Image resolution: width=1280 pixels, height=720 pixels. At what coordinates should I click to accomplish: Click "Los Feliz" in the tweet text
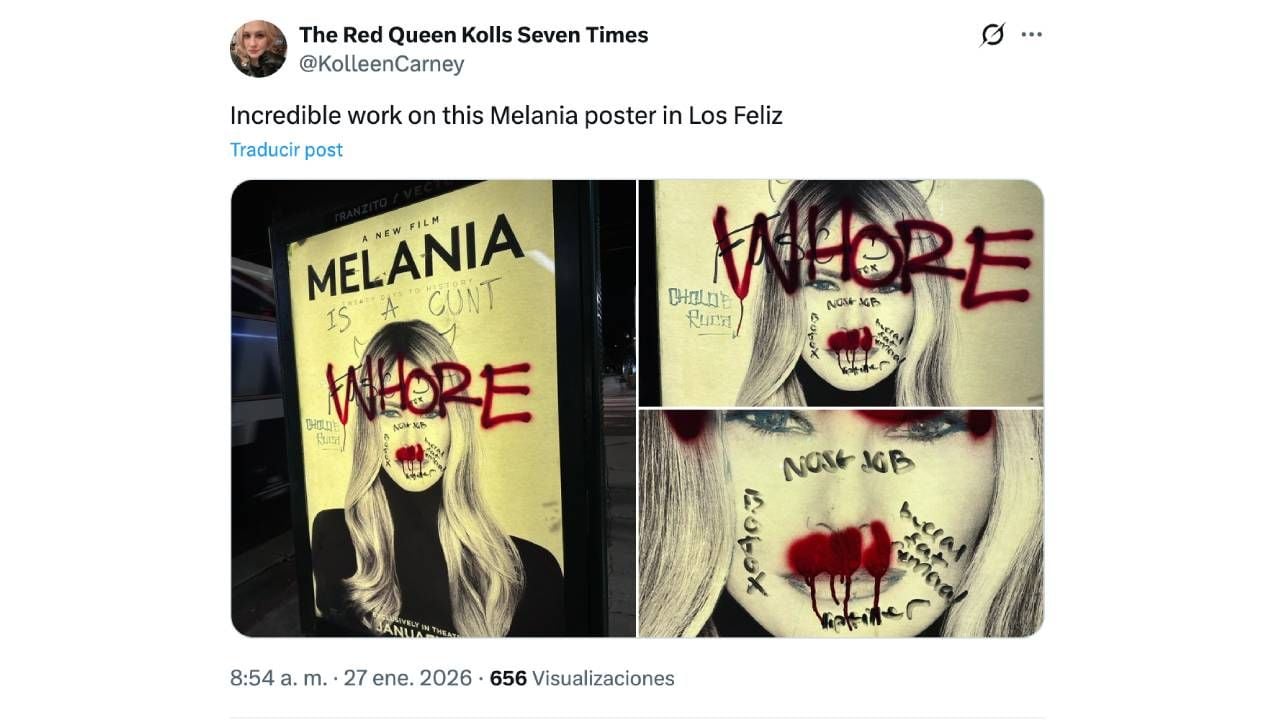(x=735, y=115)
